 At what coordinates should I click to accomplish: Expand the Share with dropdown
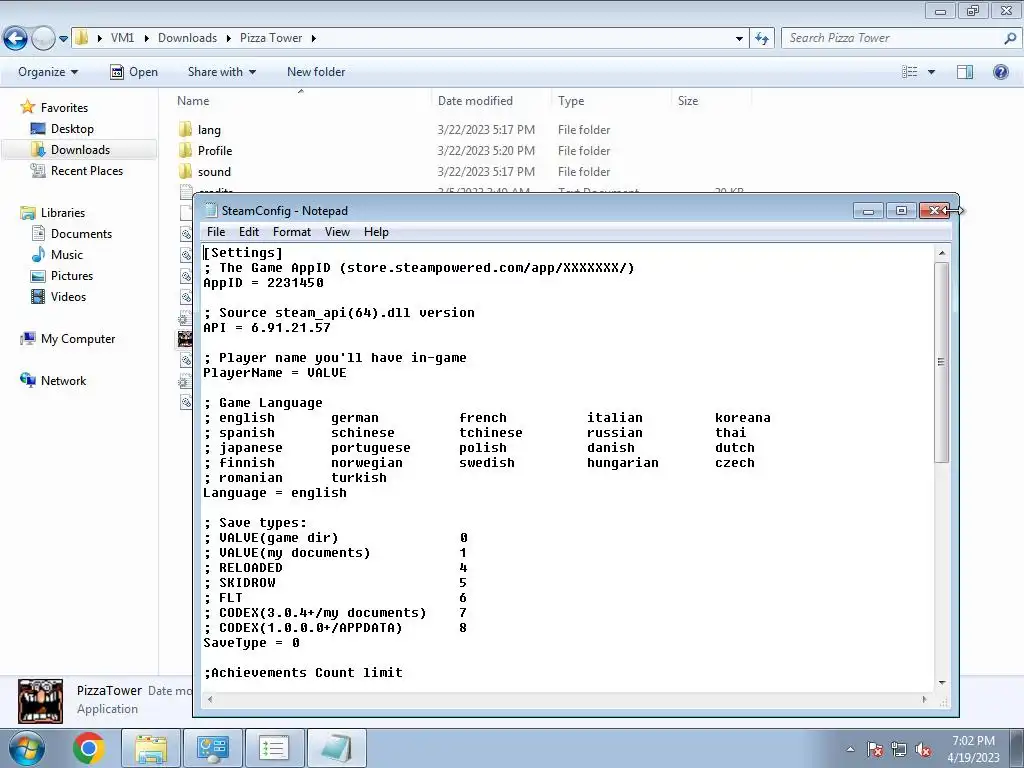coord(221,72)
